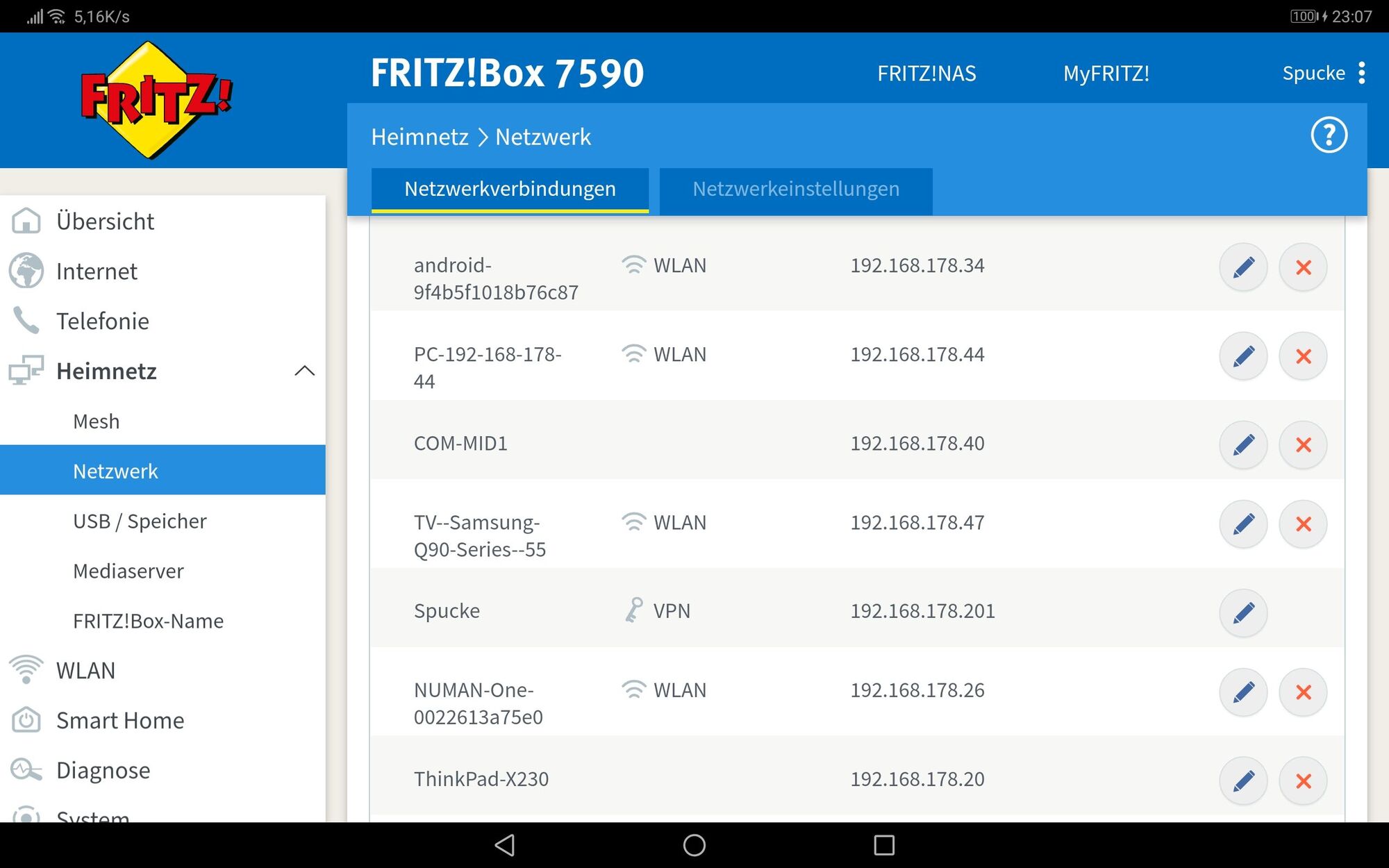Select the Netzwerk submenu item
This screenshot has height=868, width=1389.
tap(163, 471)
